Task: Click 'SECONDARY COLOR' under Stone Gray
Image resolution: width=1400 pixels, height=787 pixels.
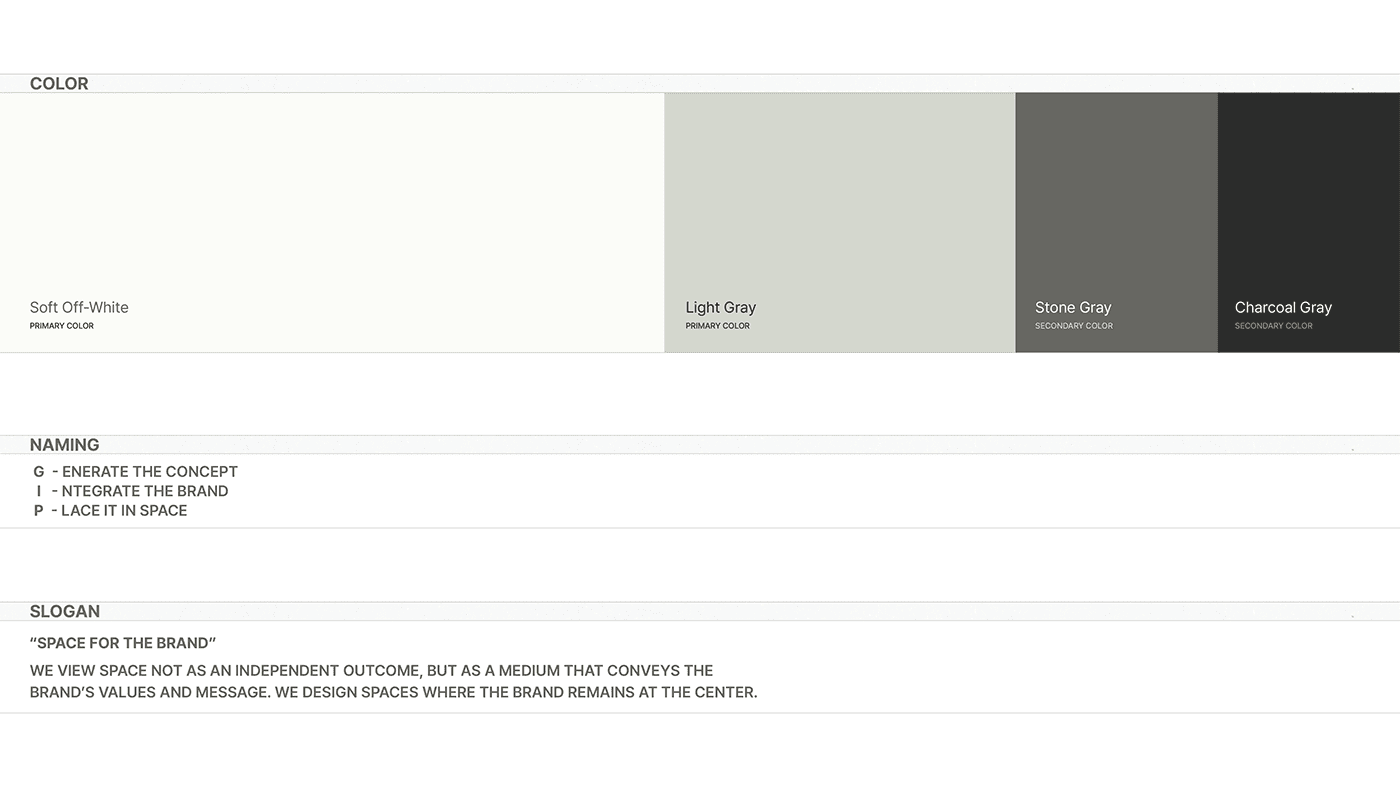Action: pyautogui.click(x=1074, y=326)
